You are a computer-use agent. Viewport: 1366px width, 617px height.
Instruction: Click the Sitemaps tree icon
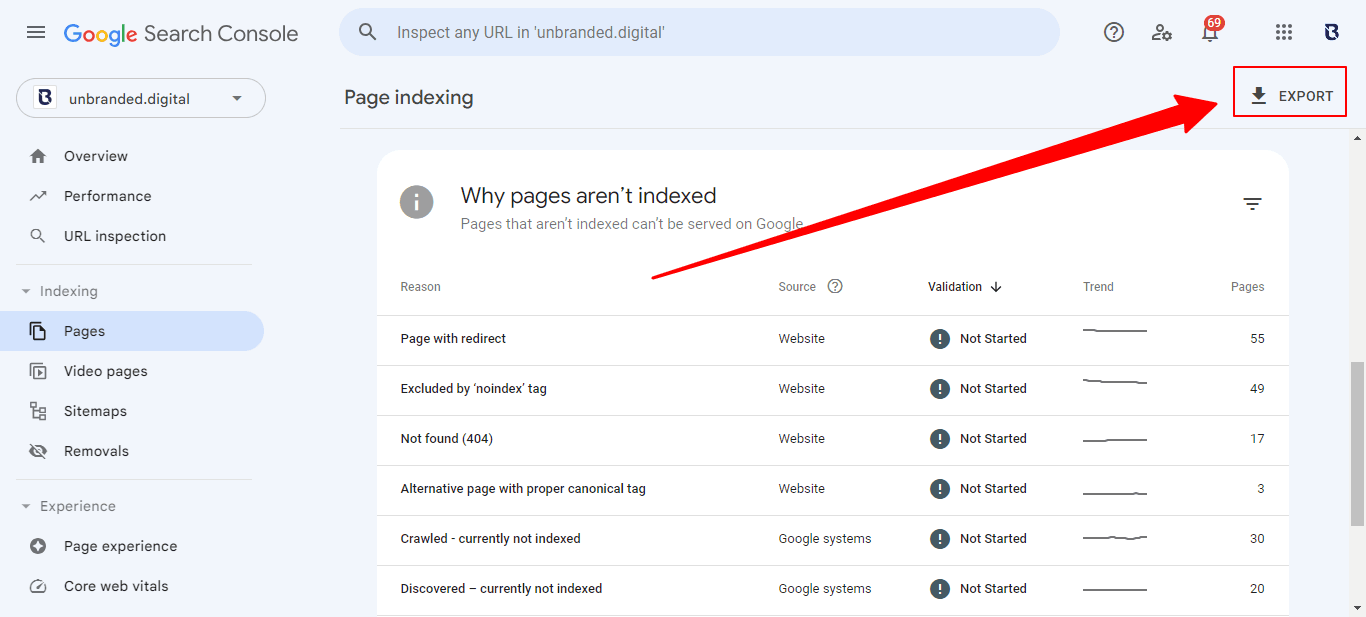tap(38, 411)
